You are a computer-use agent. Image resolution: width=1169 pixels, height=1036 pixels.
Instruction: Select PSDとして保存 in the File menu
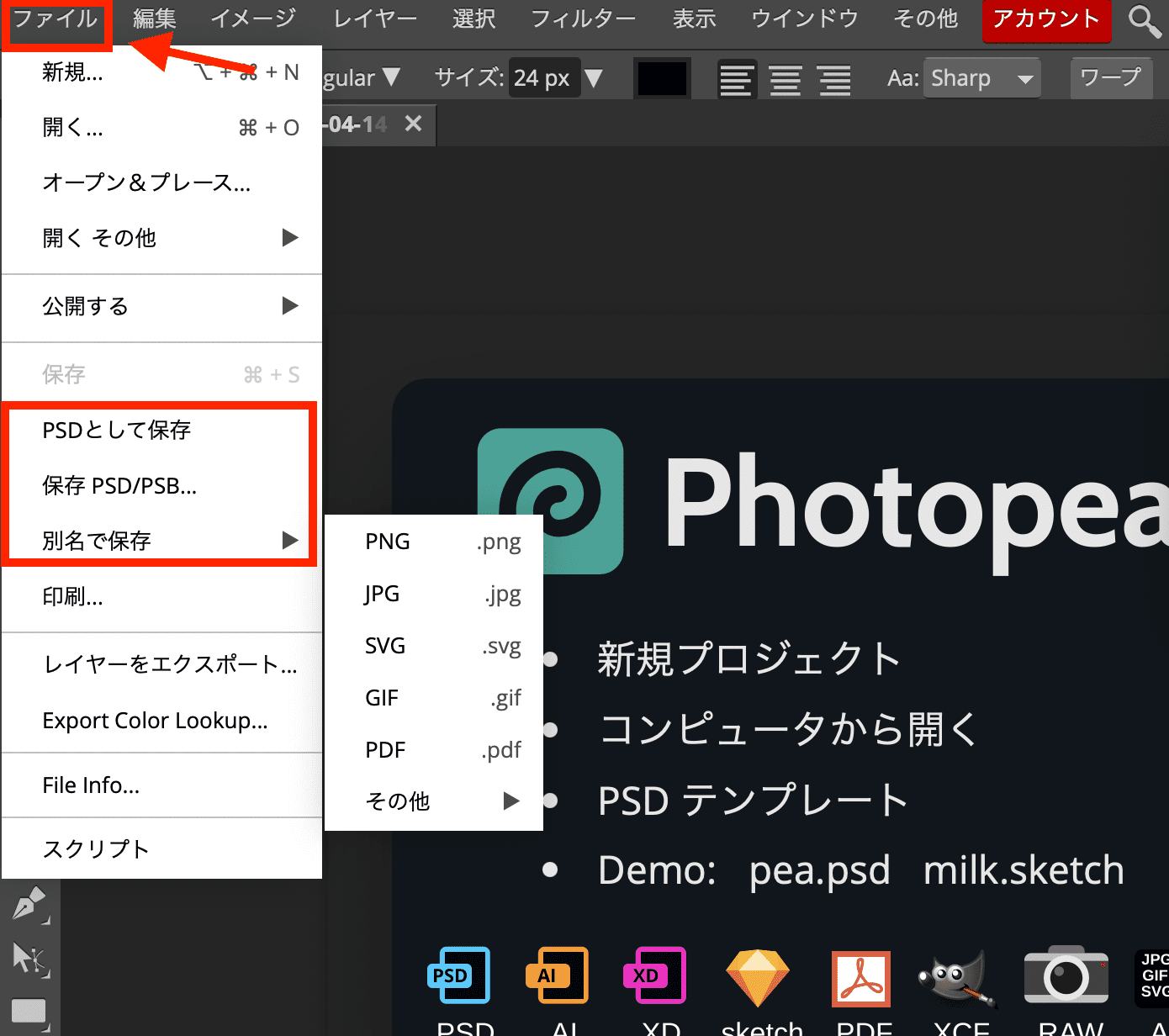point(117,431)
